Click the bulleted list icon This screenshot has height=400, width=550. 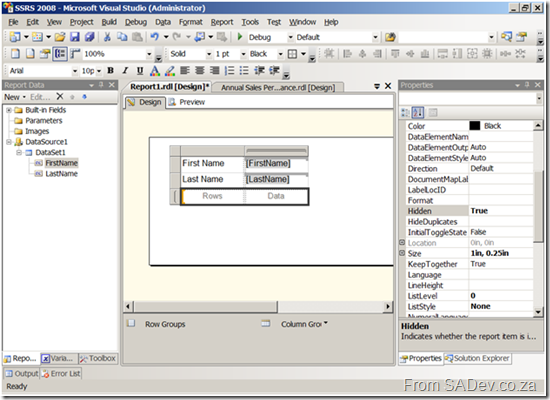(x=244, y=71)
